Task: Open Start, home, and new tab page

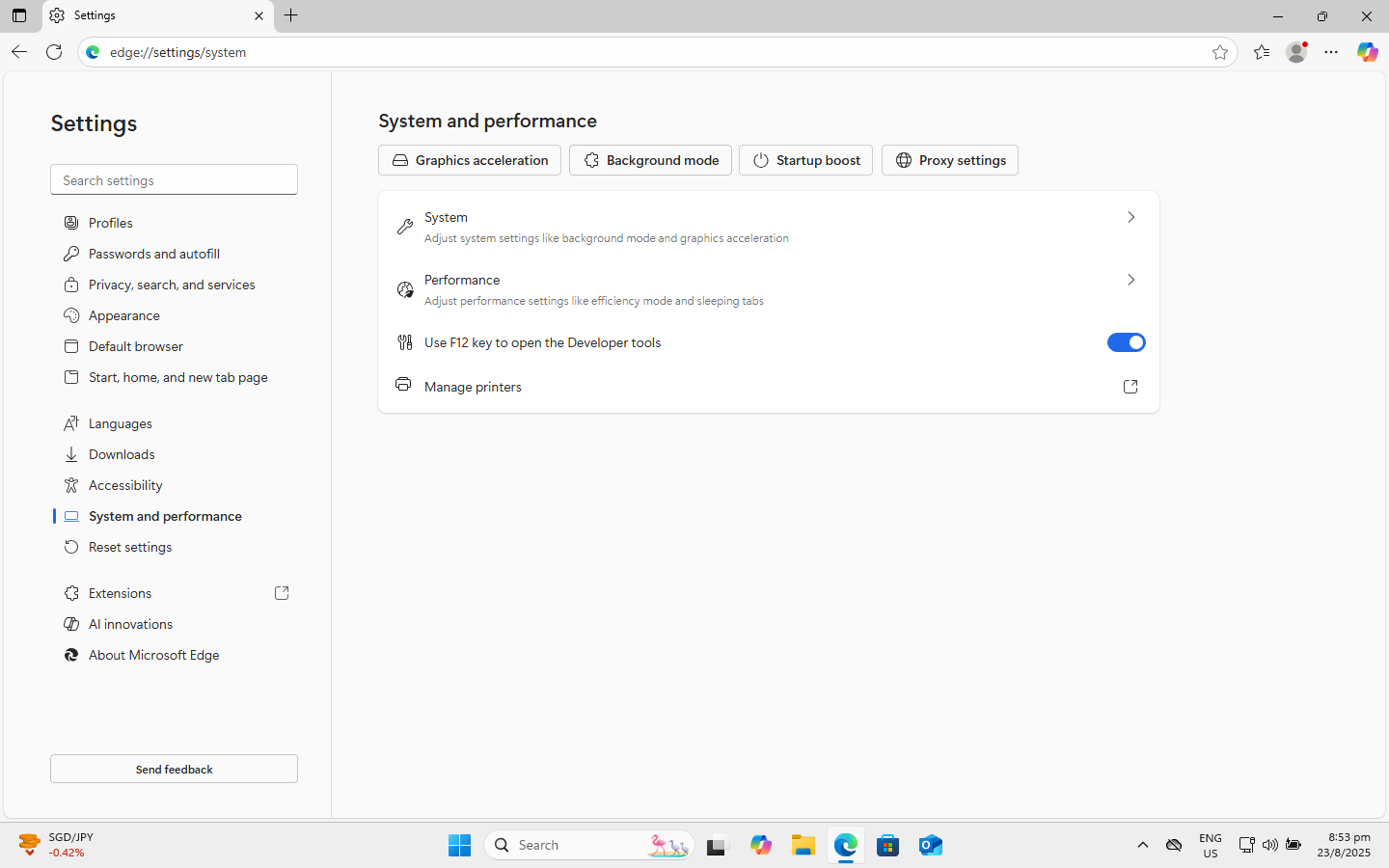Action: [174, 377]
